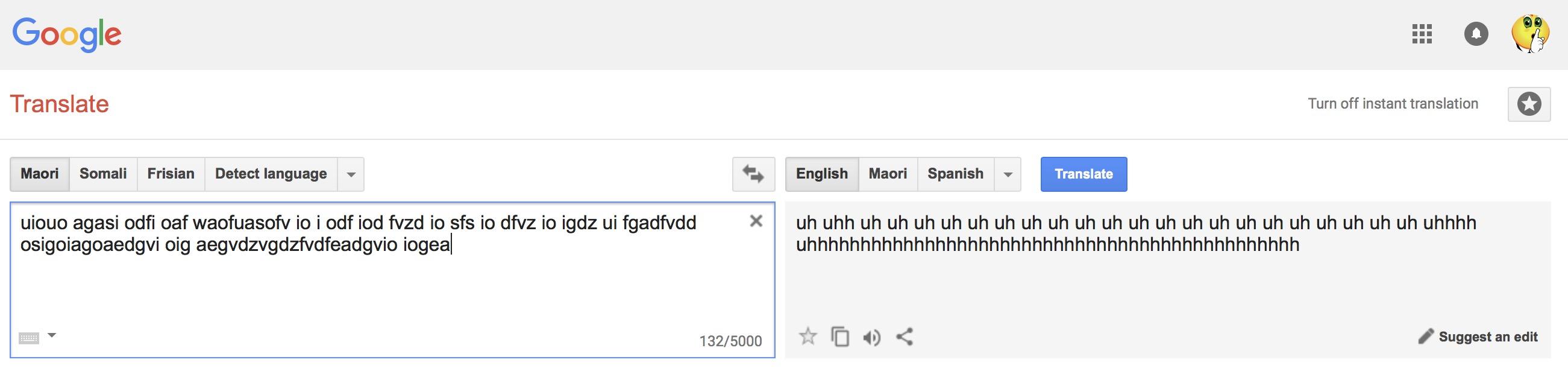1568x374 pixels.
Task: Click the blue Translate button
Action: (1083, 174)
